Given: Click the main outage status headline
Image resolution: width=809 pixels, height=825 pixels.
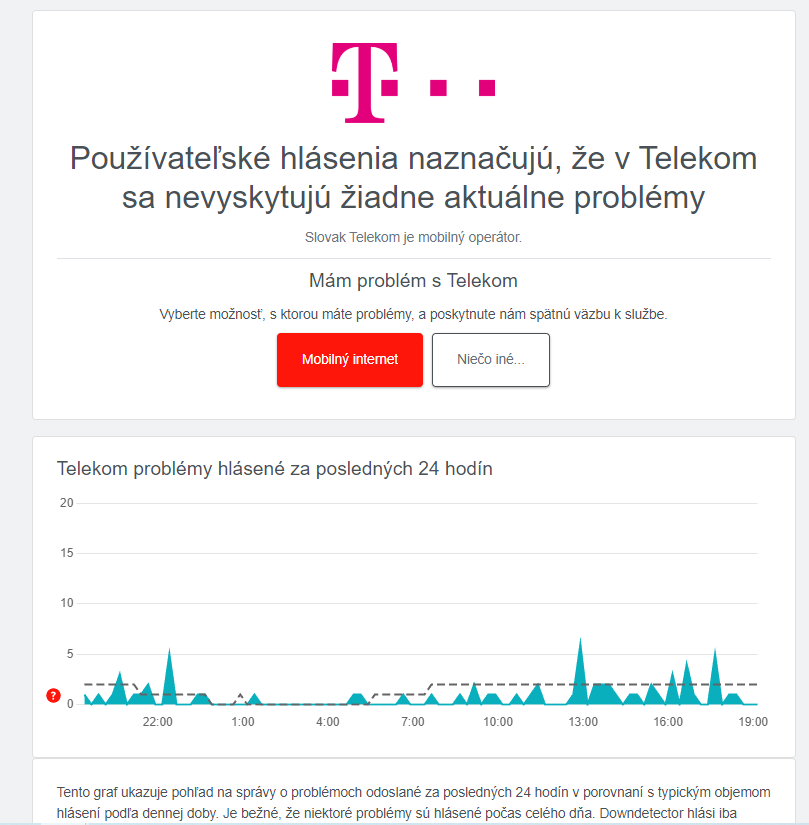Looking at the screenshot, I should (413, 178).
